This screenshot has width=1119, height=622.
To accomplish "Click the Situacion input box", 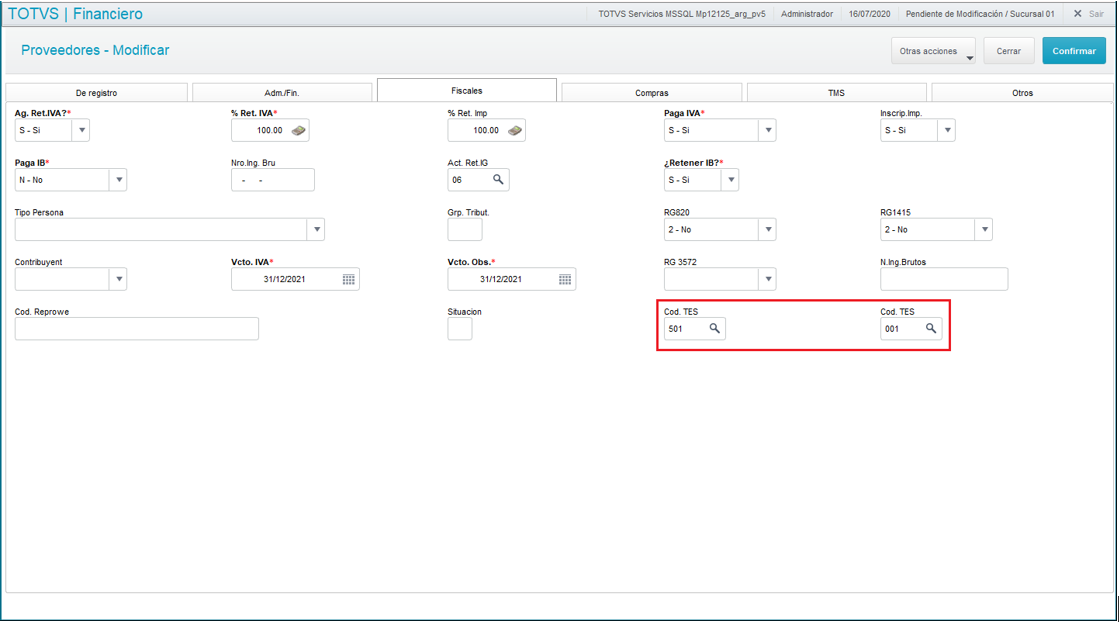I will tap(460, 329).
